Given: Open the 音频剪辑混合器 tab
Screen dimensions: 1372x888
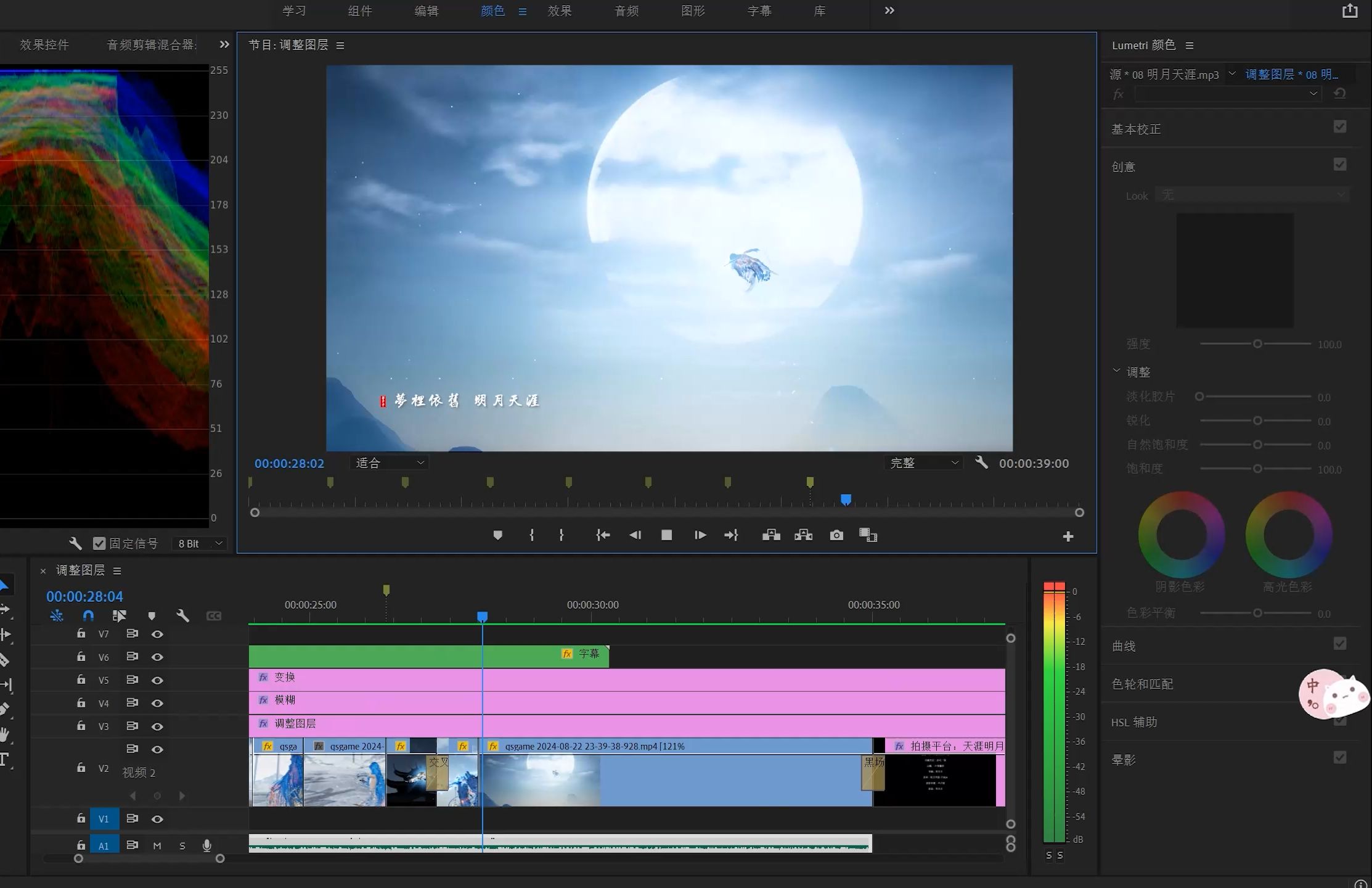Looking at the screenshot, I should point(152,44).
